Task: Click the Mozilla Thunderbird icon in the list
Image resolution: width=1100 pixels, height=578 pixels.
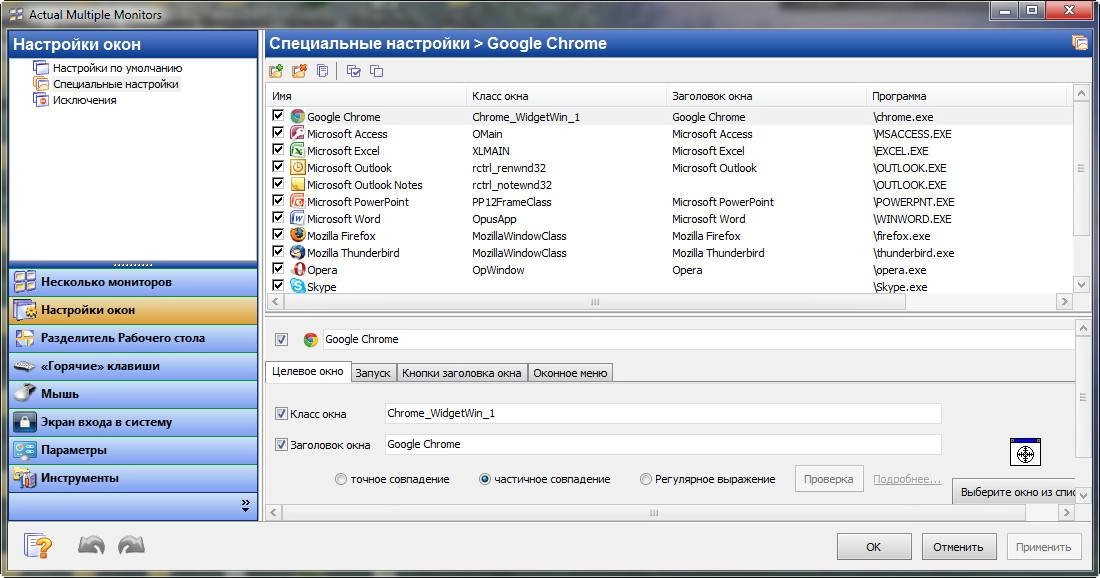Action: point(297,252)
